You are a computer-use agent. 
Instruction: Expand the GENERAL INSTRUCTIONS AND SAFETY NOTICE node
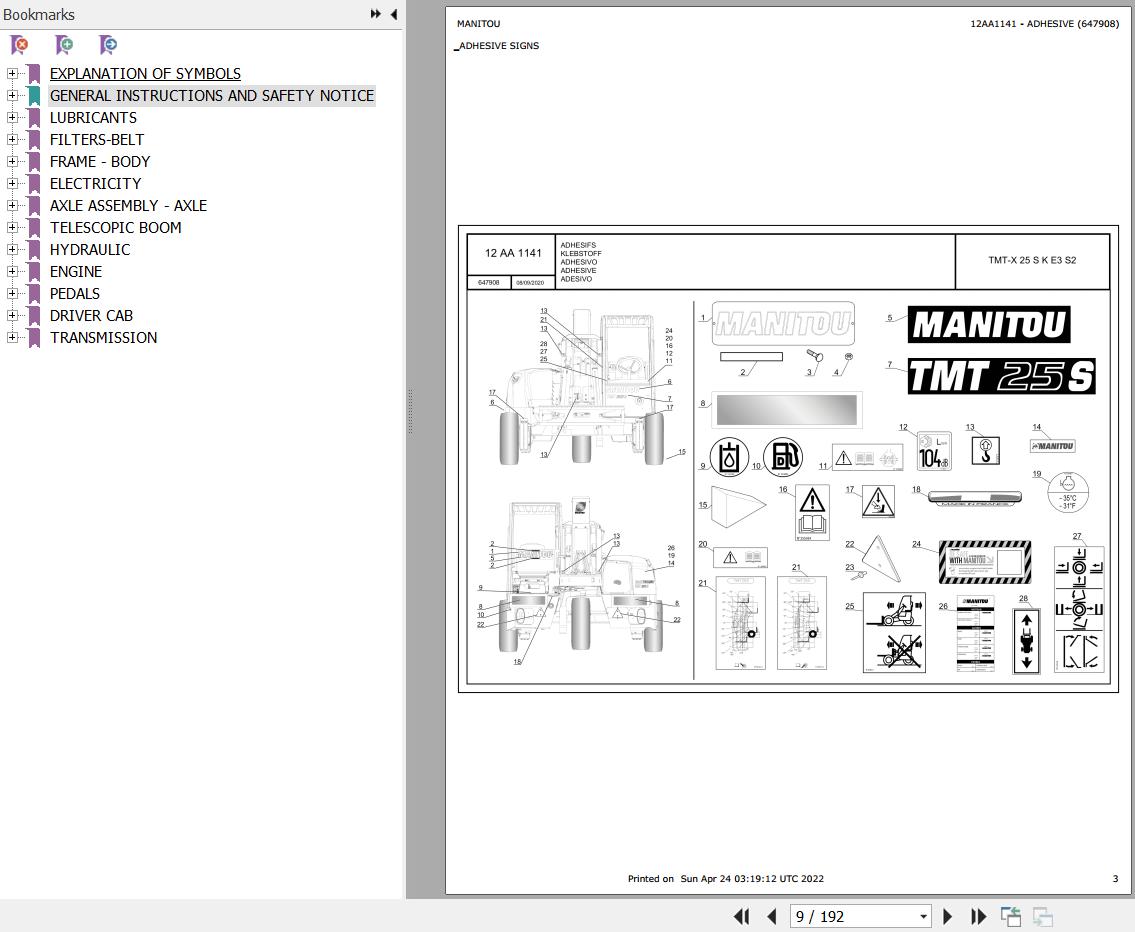click(x=12, y=96)
